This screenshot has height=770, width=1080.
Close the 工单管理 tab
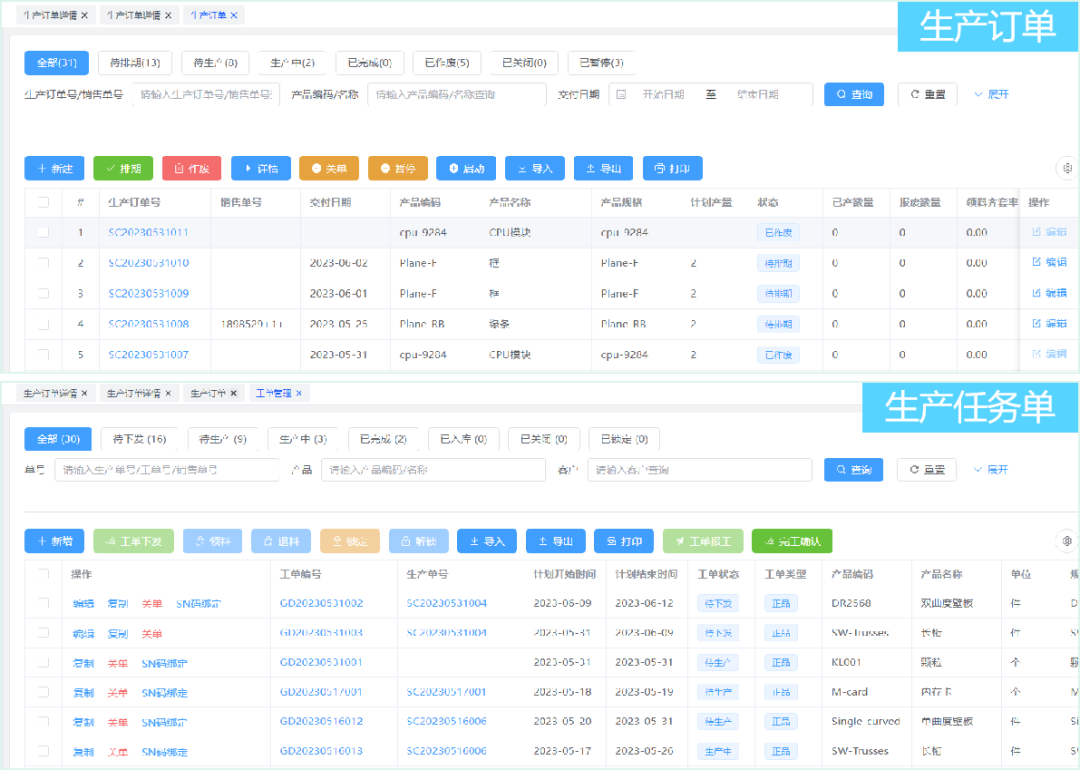pos(299,393)
